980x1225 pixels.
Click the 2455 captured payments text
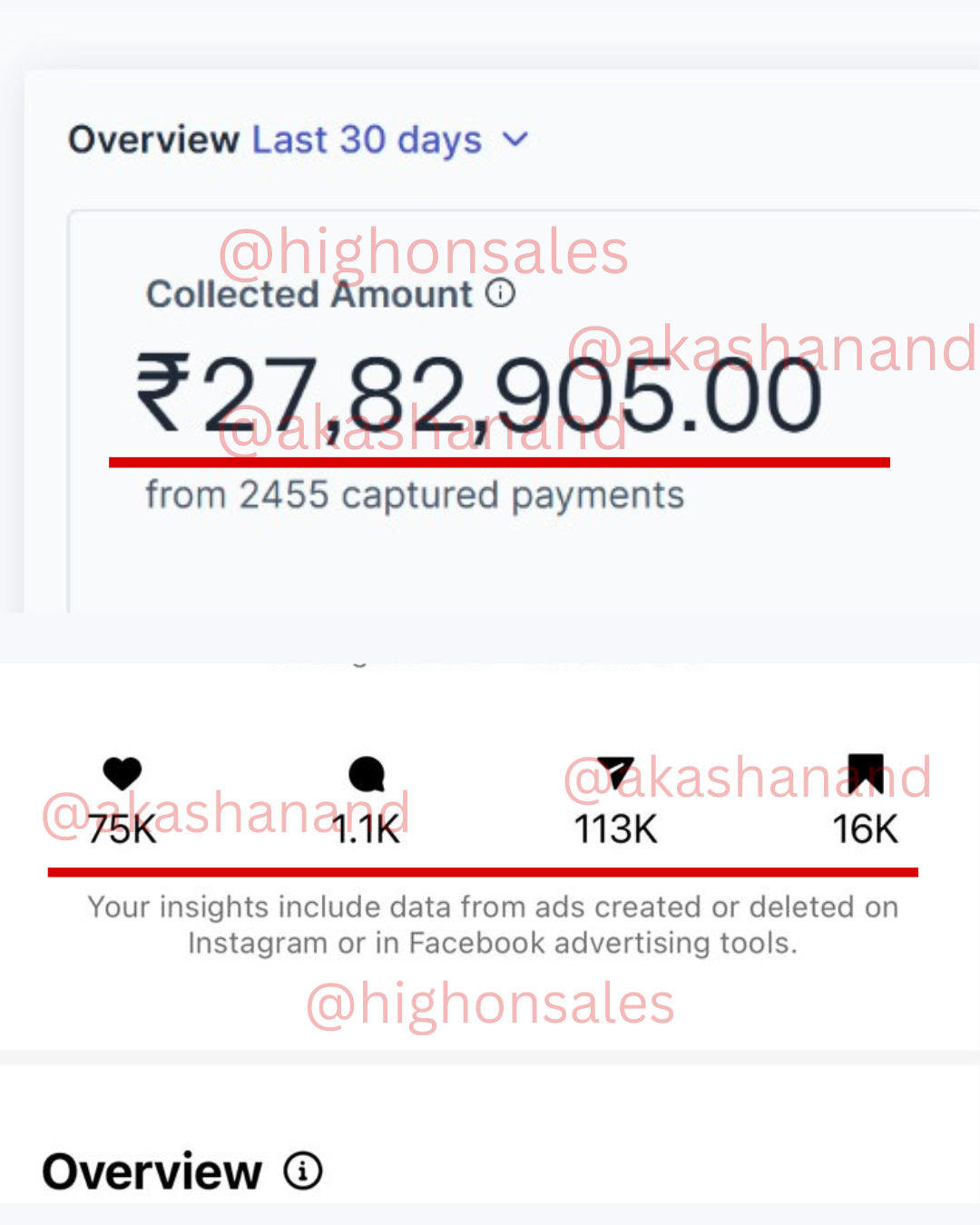pyautogui.click(x=415, y=495)
